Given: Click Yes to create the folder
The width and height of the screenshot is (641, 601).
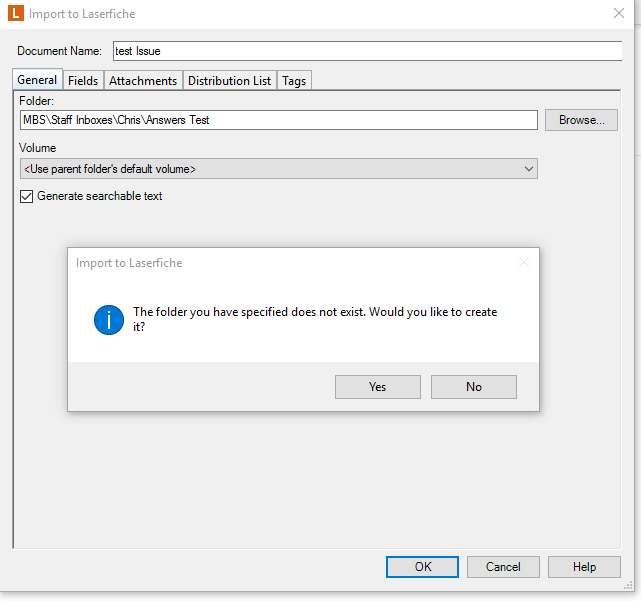Looking at the screenshot, I should point(378,387).
